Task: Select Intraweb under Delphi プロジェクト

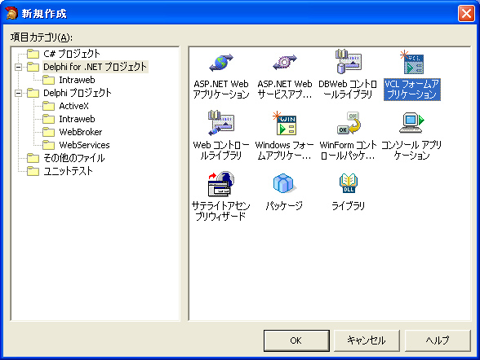Action: click(x=77, y=119)
